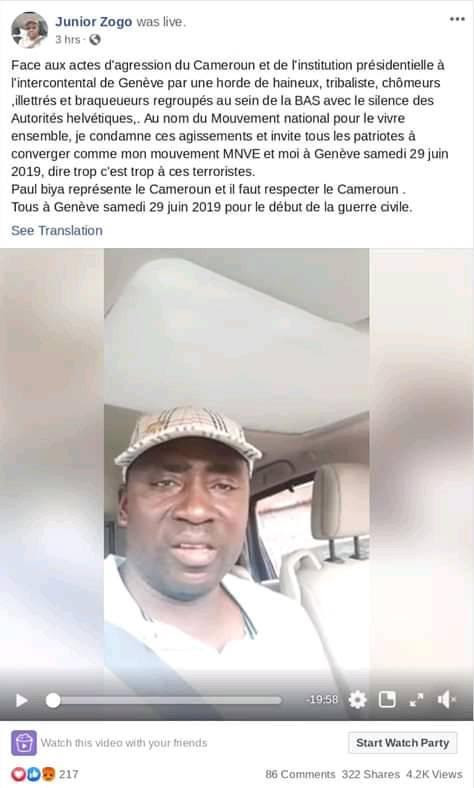Open the reaction icons list

click(x=33, y=774)
